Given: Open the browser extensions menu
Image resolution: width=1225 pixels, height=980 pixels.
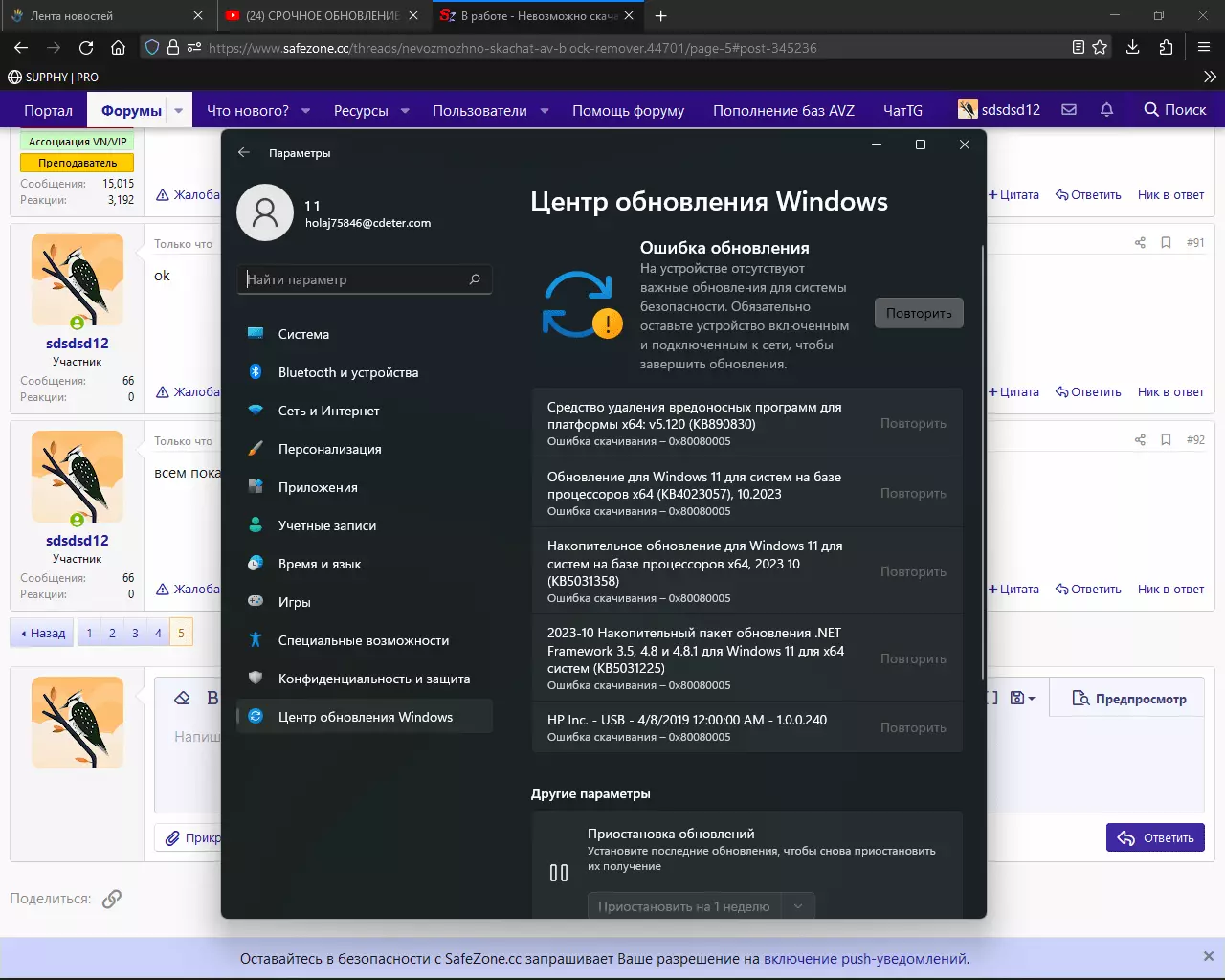Looking at the screenshot, I should (1166, 47).
